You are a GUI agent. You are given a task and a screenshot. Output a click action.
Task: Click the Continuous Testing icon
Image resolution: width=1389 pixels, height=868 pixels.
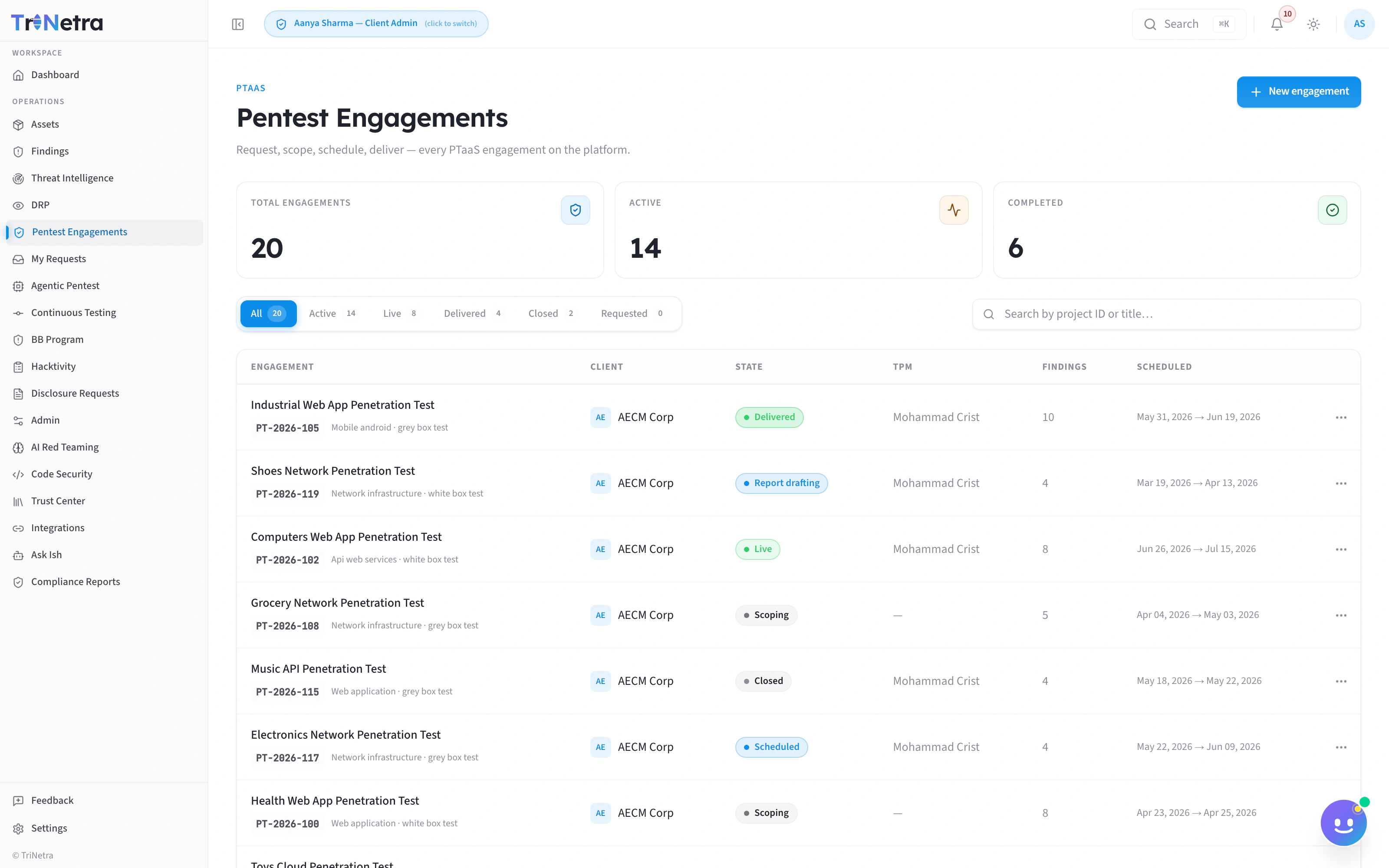click(x=18, y=313)
